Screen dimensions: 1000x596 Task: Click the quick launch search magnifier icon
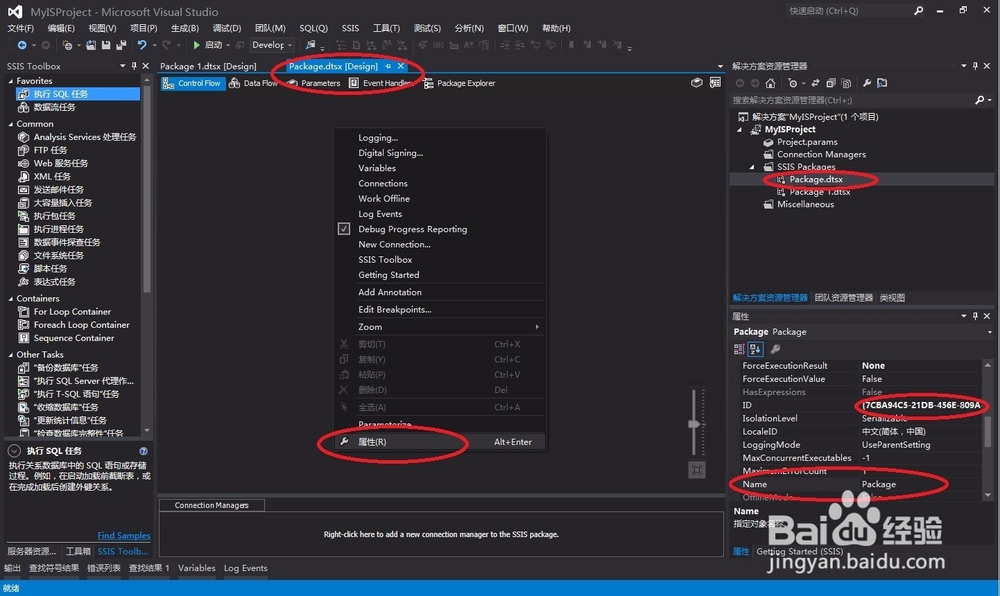(918, 11)
